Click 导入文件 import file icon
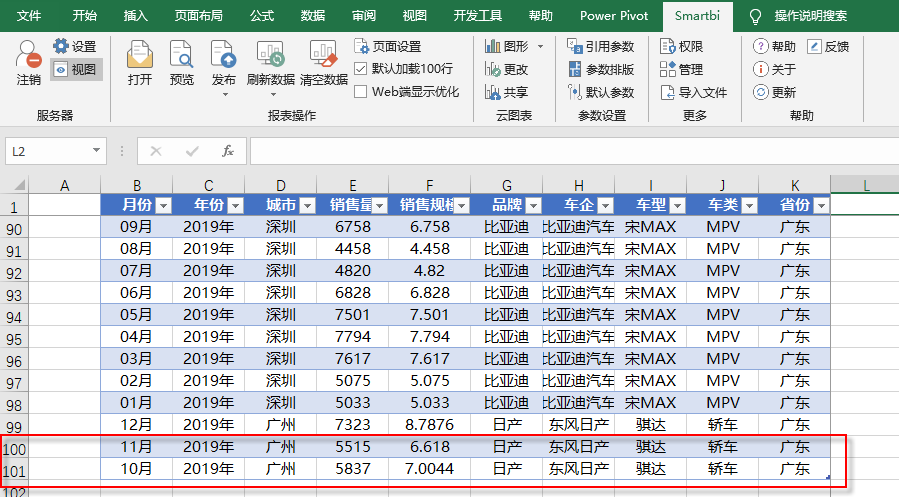 [x=667, y=92]
